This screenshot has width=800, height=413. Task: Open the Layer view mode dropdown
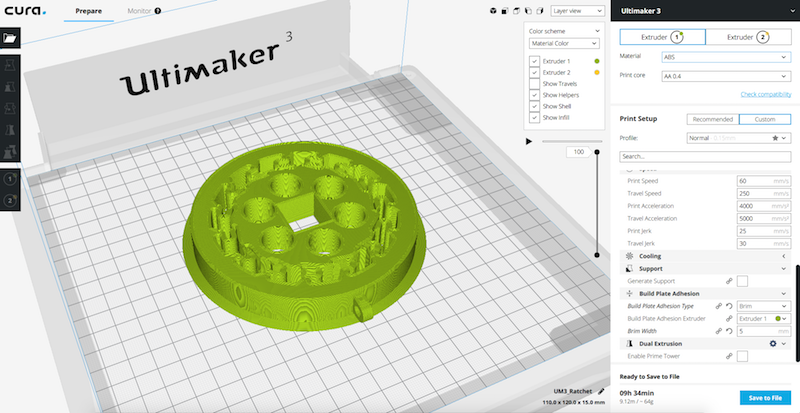(x=578, y=11)
